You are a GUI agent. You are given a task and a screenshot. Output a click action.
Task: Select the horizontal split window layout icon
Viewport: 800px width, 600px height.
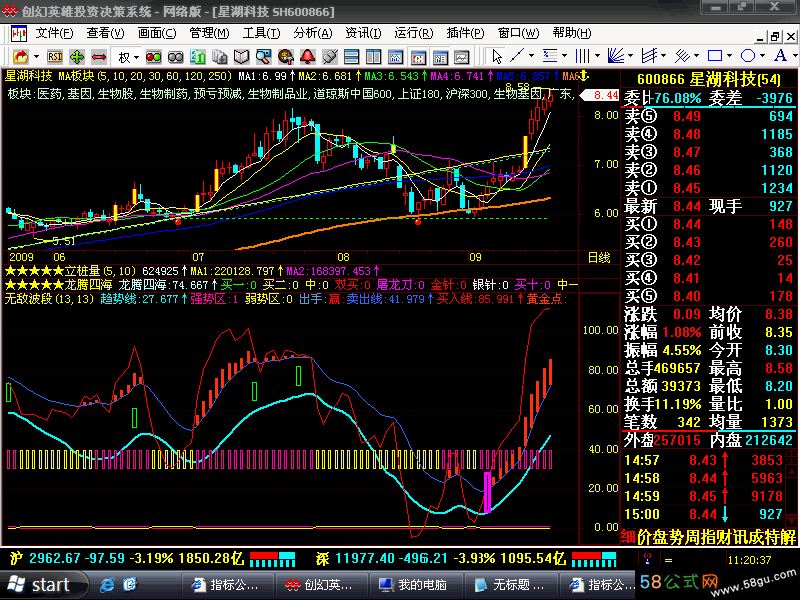pyautogui.click(x=352, y=56)
